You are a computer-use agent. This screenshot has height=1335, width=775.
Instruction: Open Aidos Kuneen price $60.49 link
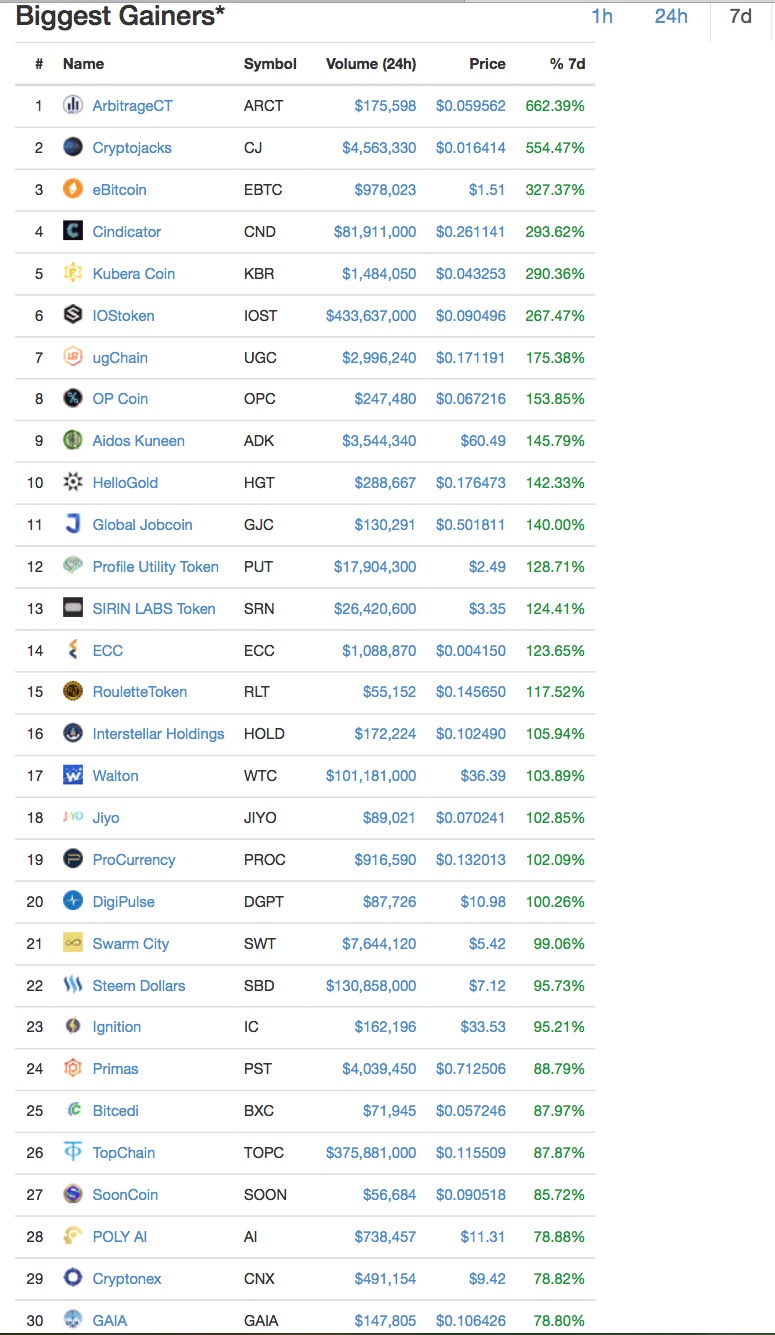click(482, 440)
